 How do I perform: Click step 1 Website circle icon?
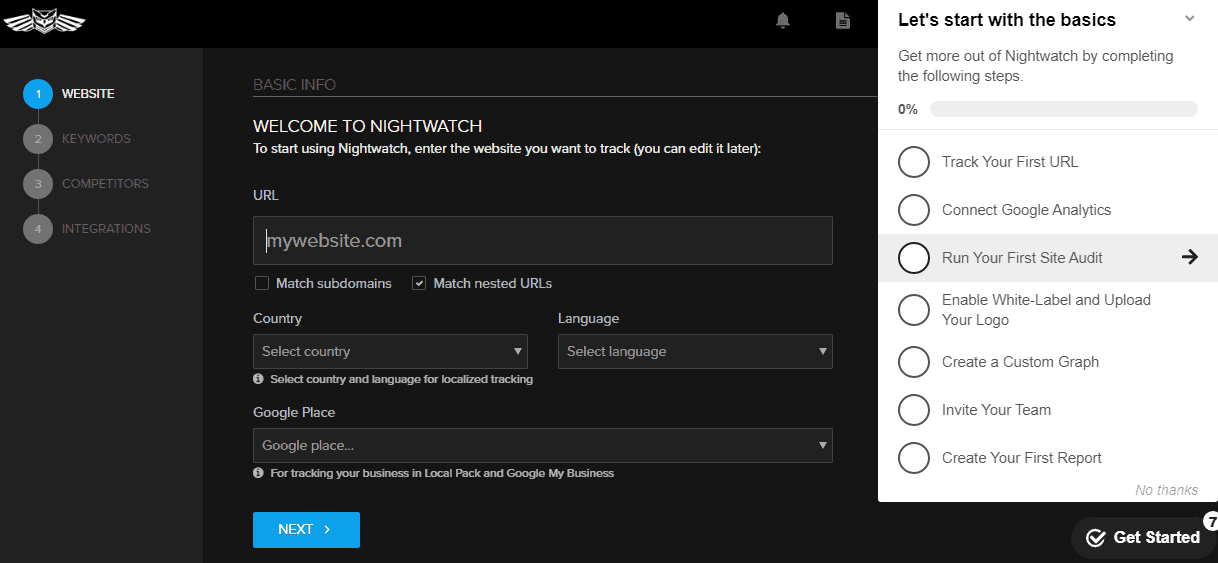point(38,94)
